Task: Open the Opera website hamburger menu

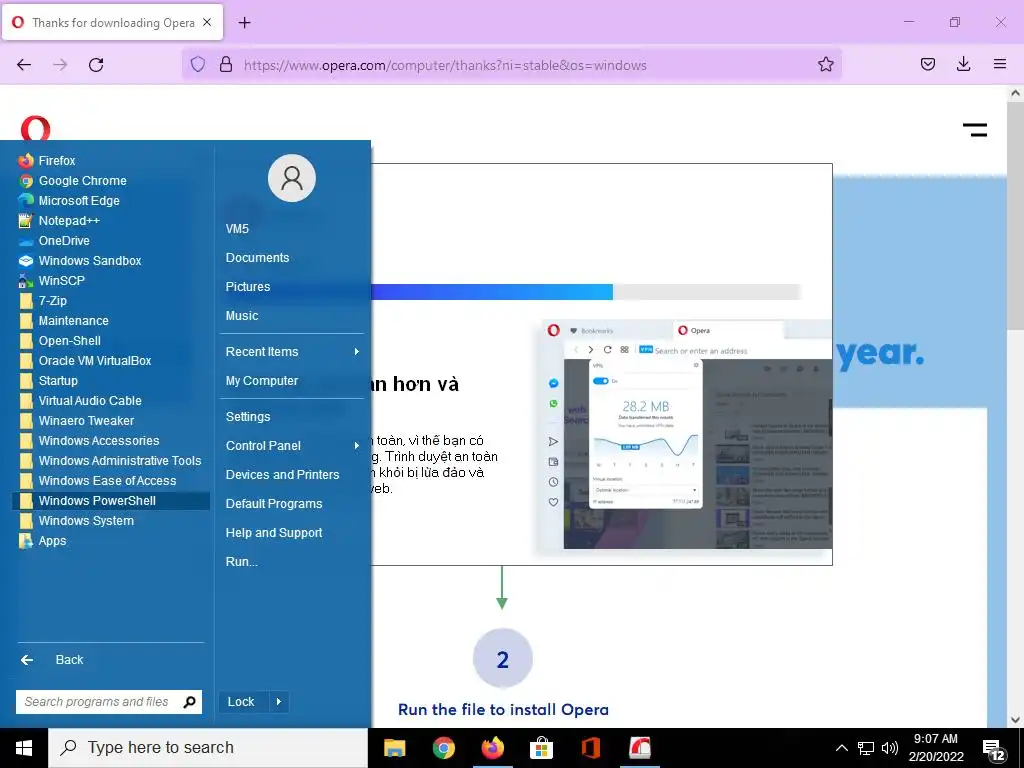Action: click(x=975, y=130)
